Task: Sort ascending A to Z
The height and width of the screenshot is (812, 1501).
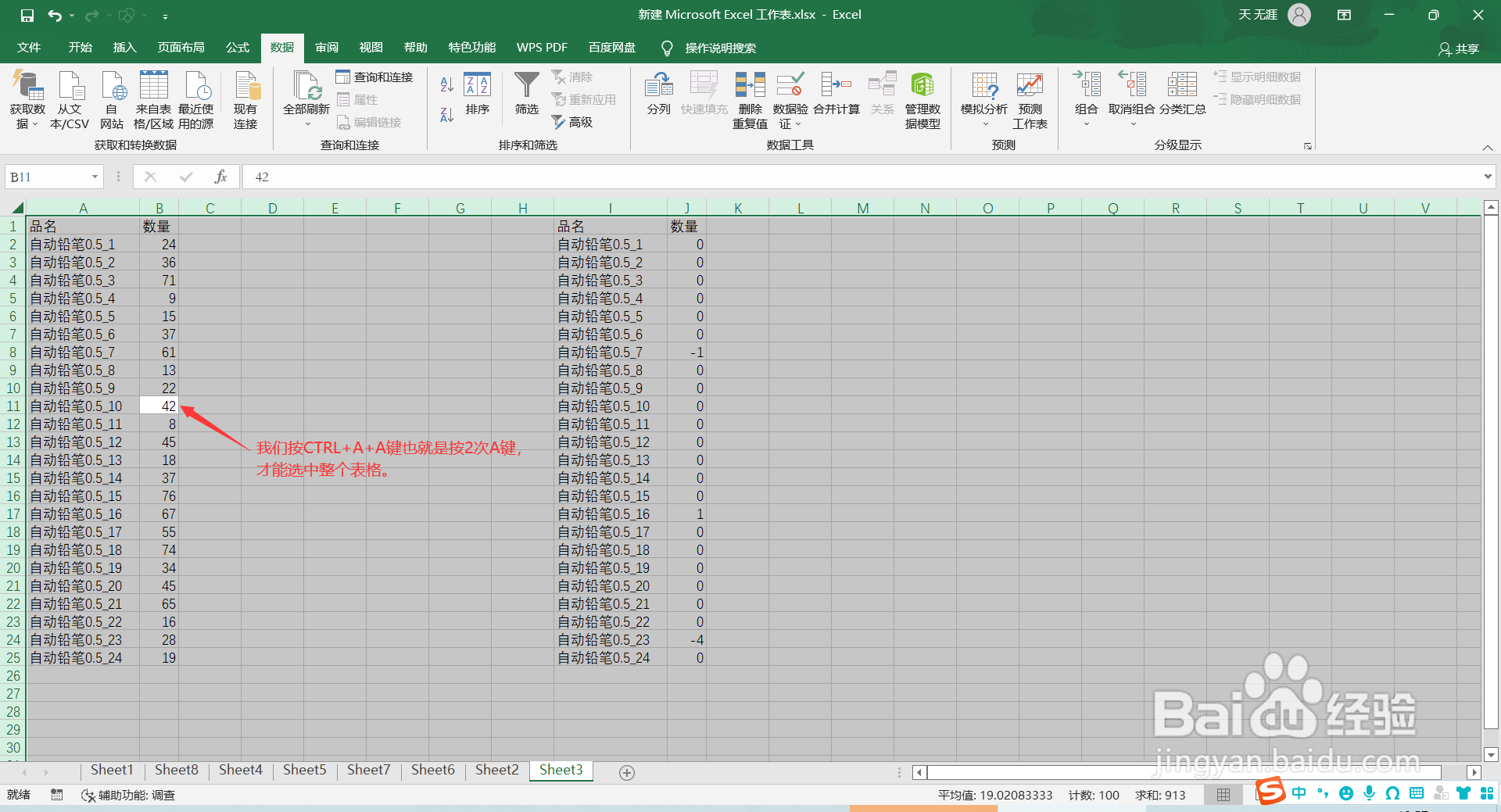Action: pos(447,84)
